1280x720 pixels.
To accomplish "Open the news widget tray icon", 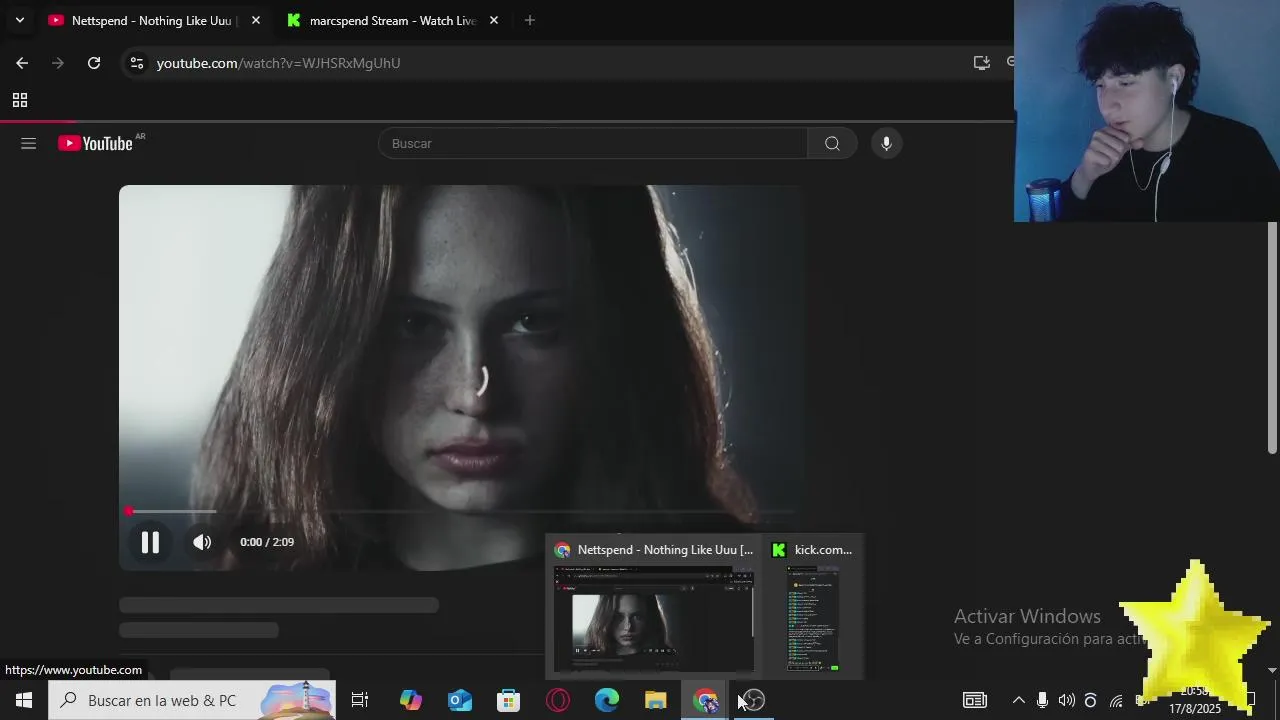I will click(x=975, y=700).
